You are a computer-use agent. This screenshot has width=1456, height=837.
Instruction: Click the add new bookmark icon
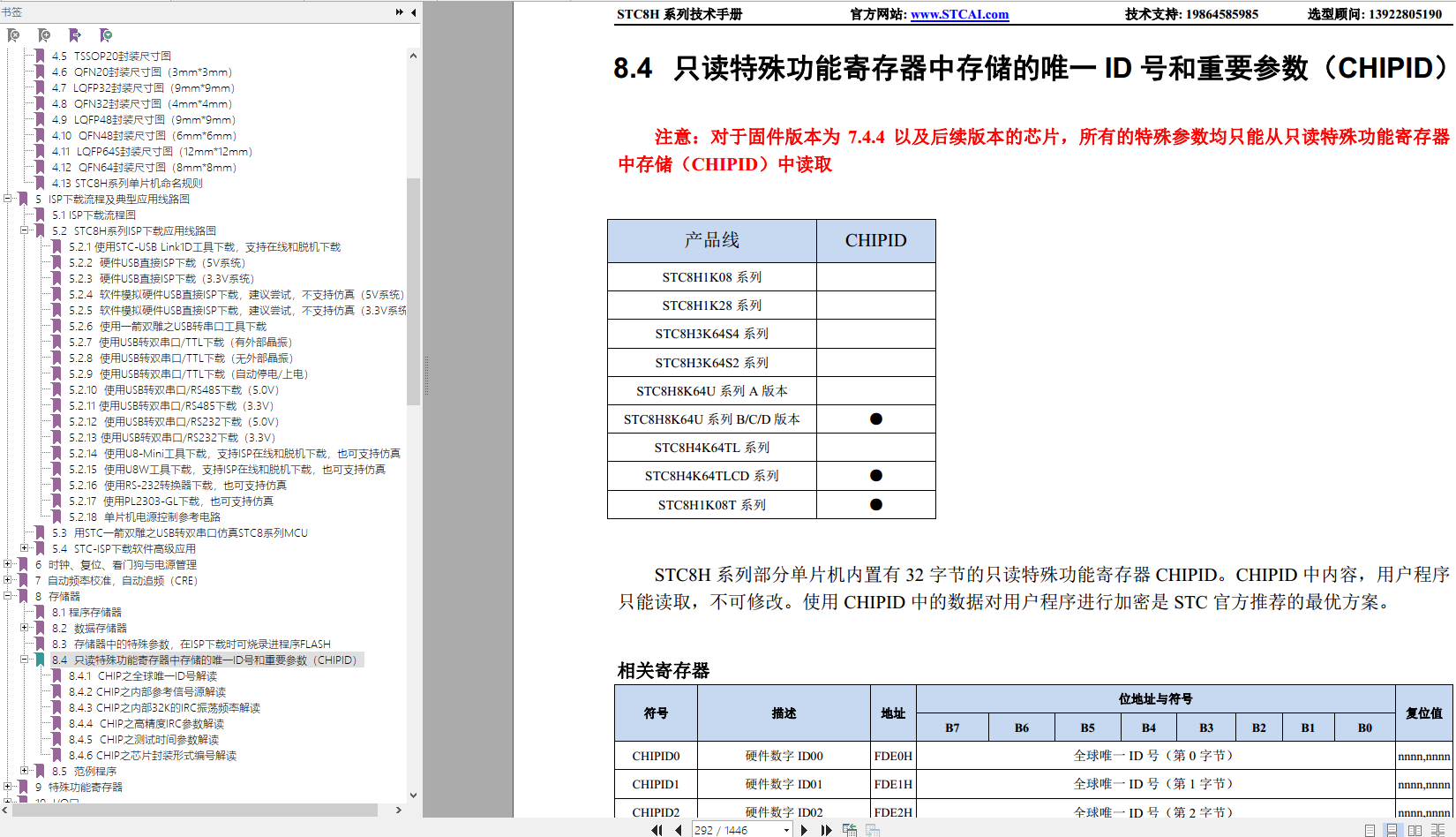click(44, 35)
